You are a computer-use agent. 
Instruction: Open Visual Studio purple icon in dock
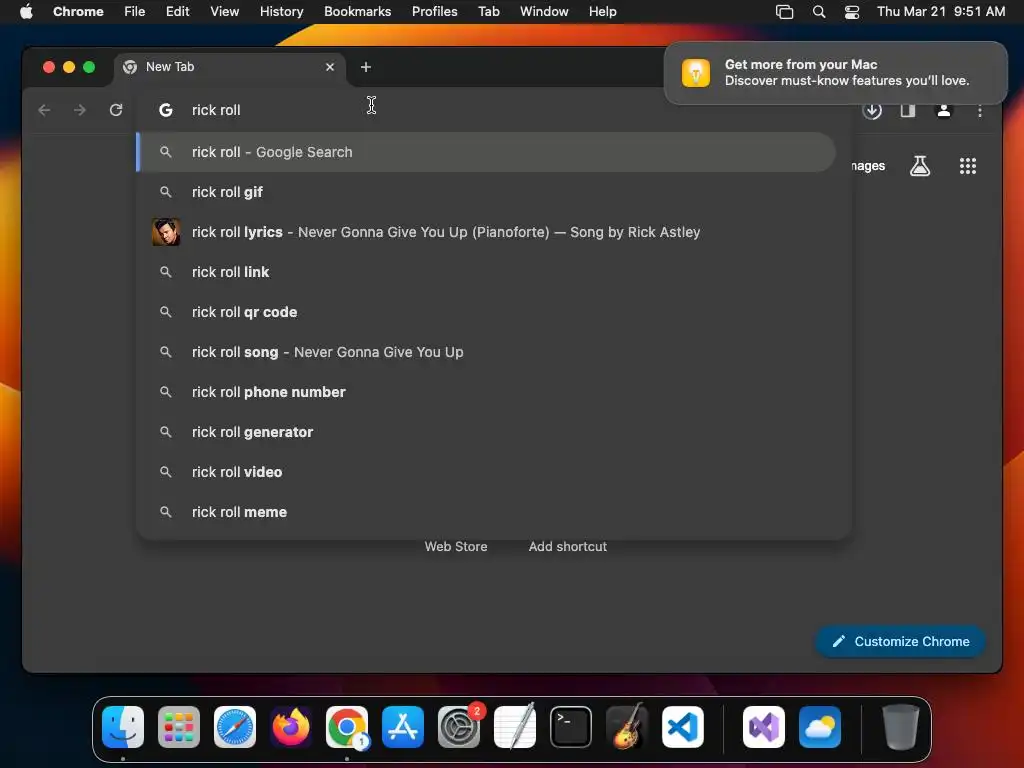(x=763, y=727)
